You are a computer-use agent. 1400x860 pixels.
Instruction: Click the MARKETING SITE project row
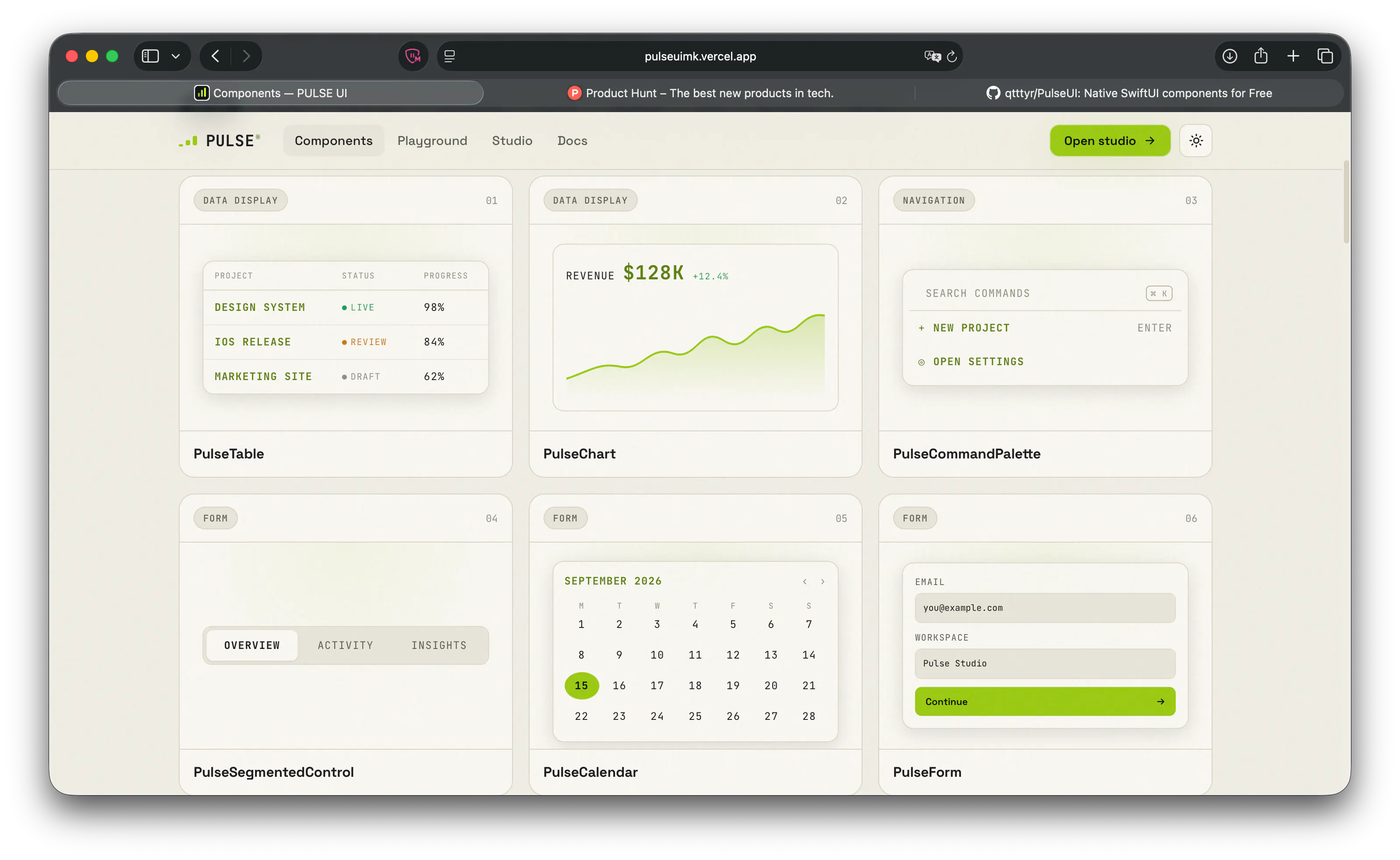pyautogui.click(x=345, y=377)
